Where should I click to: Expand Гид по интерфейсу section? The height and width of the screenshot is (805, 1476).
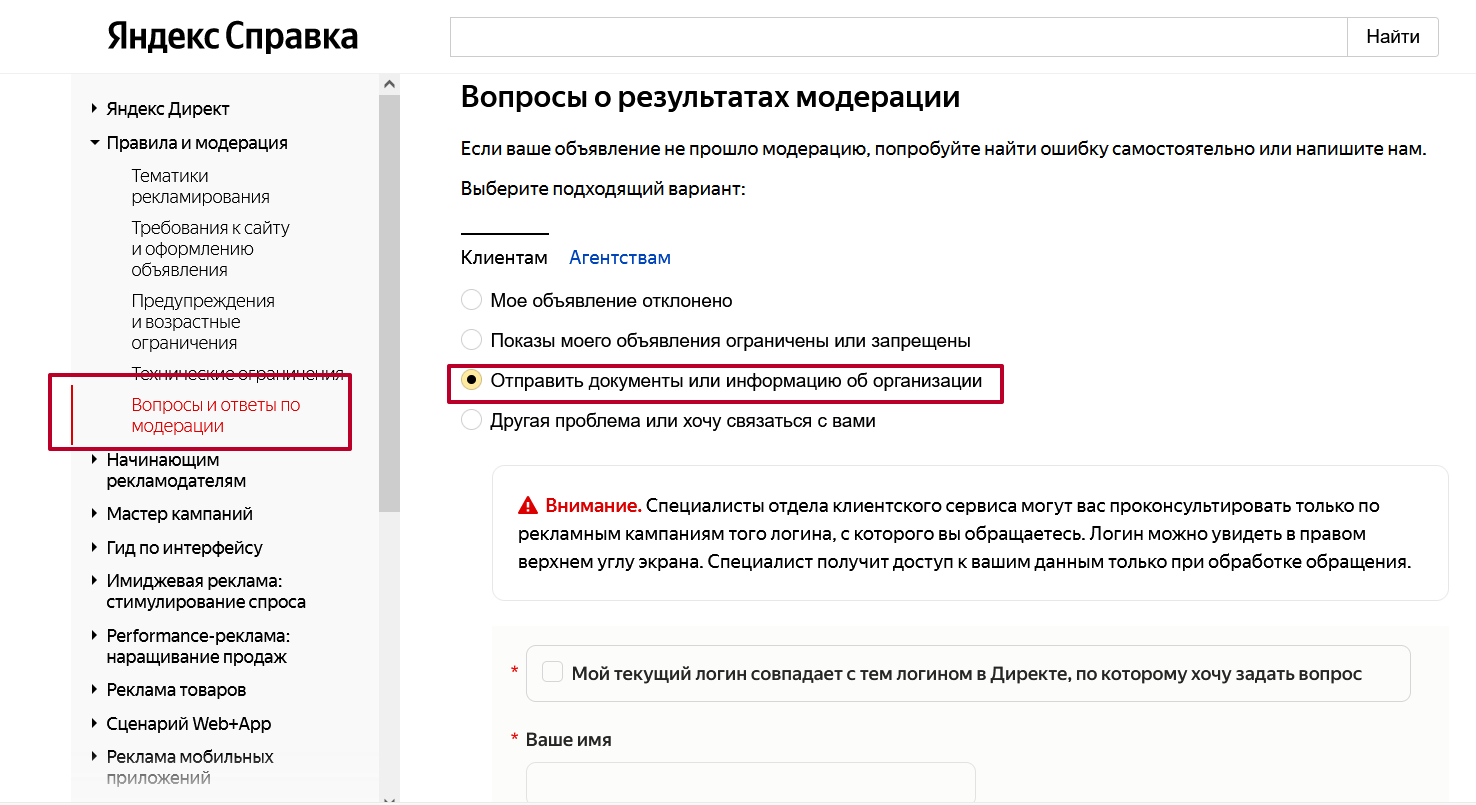[94, 548]
